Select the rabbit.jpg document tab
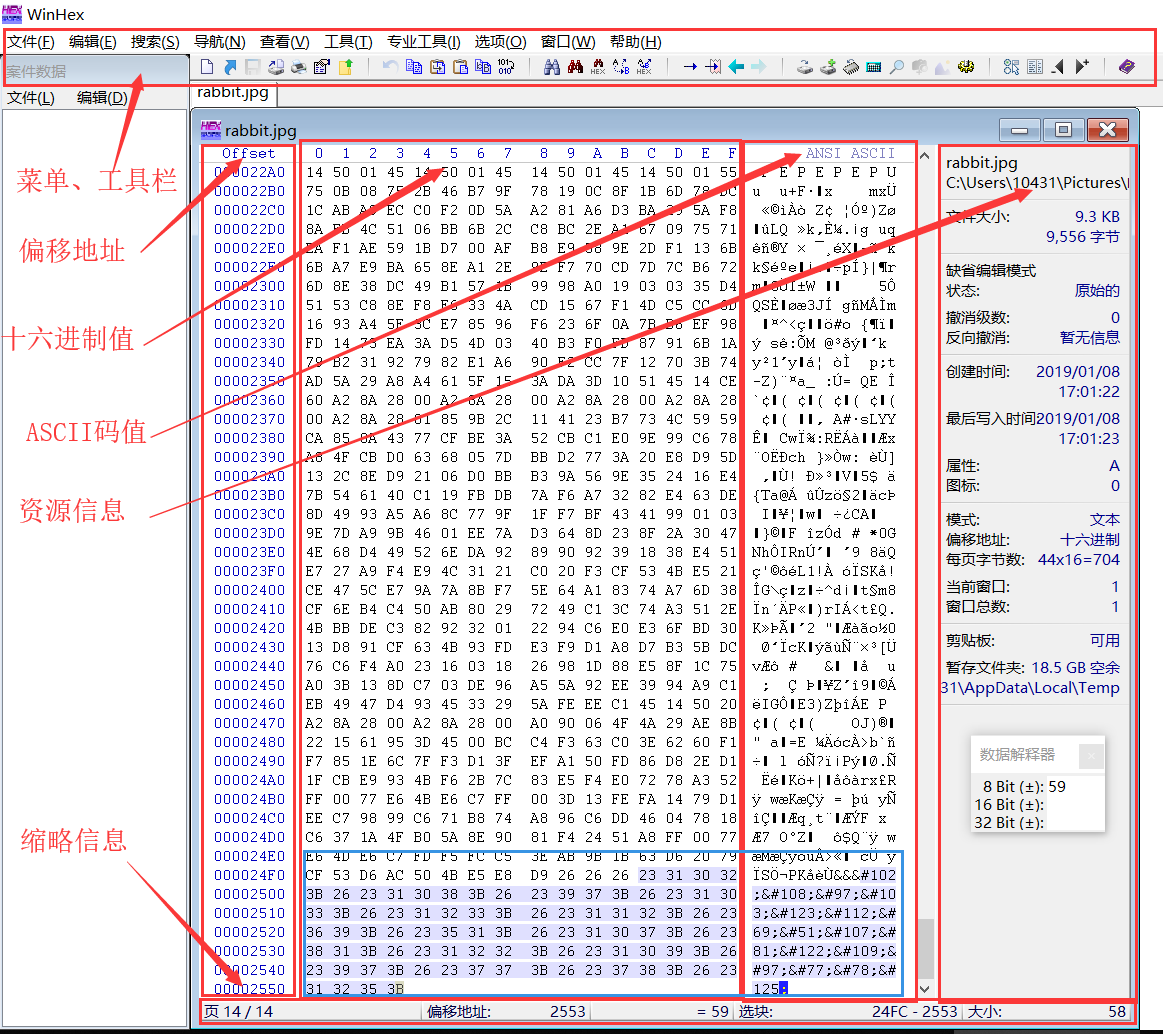 [x=233, y=93]
